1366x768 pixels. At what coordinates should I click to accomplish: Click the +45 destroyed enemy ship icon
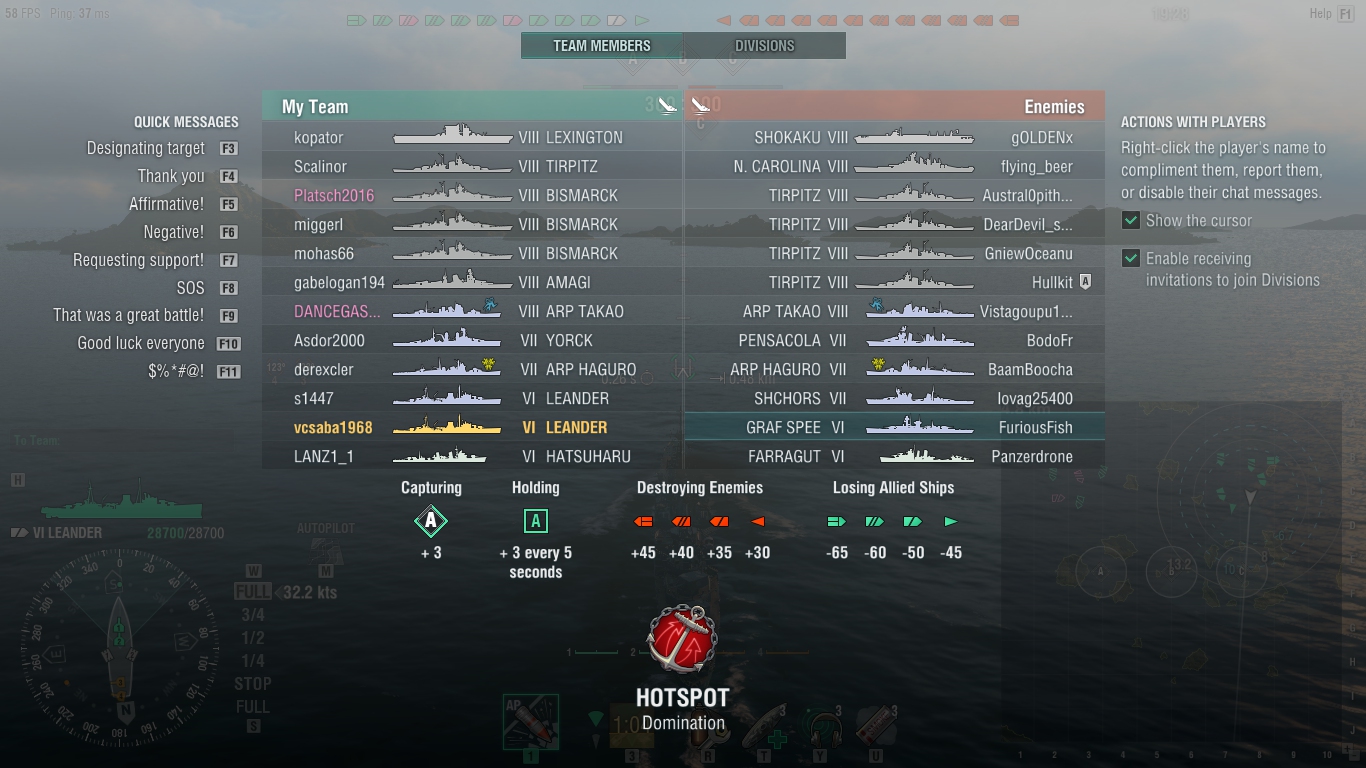click(x=643, y=522)
